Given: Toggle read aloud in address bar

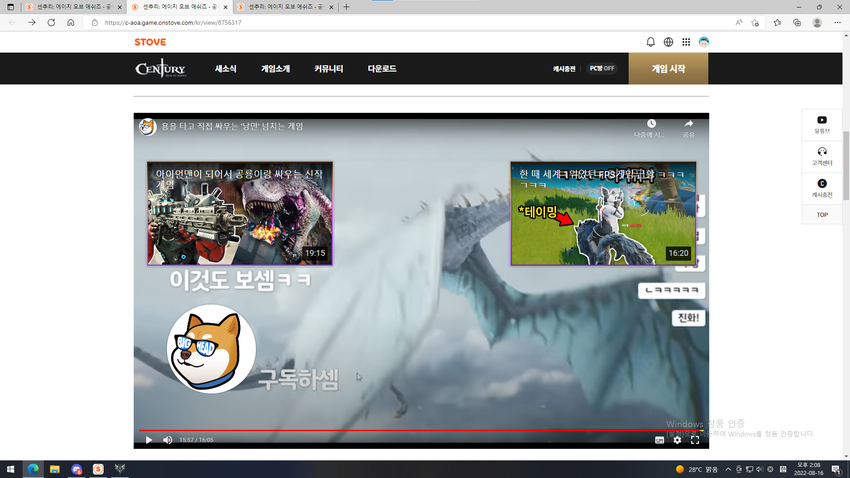Looking at the screenshot, I should click(x=738, y=23).
